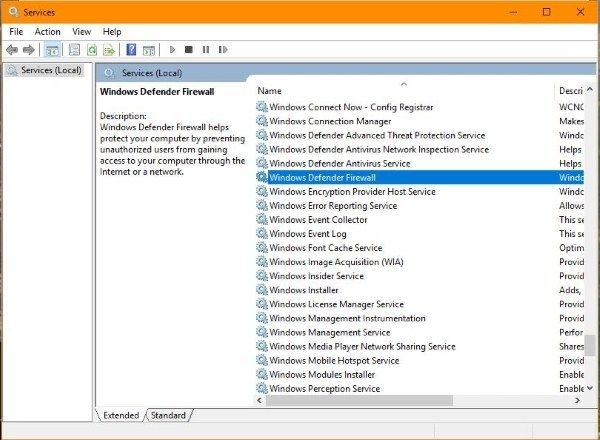Viewport: 600px width, 440px height.
Task: Open Properties from the toolbar icon
Action: pyautogui.click(x=73, y=49)
